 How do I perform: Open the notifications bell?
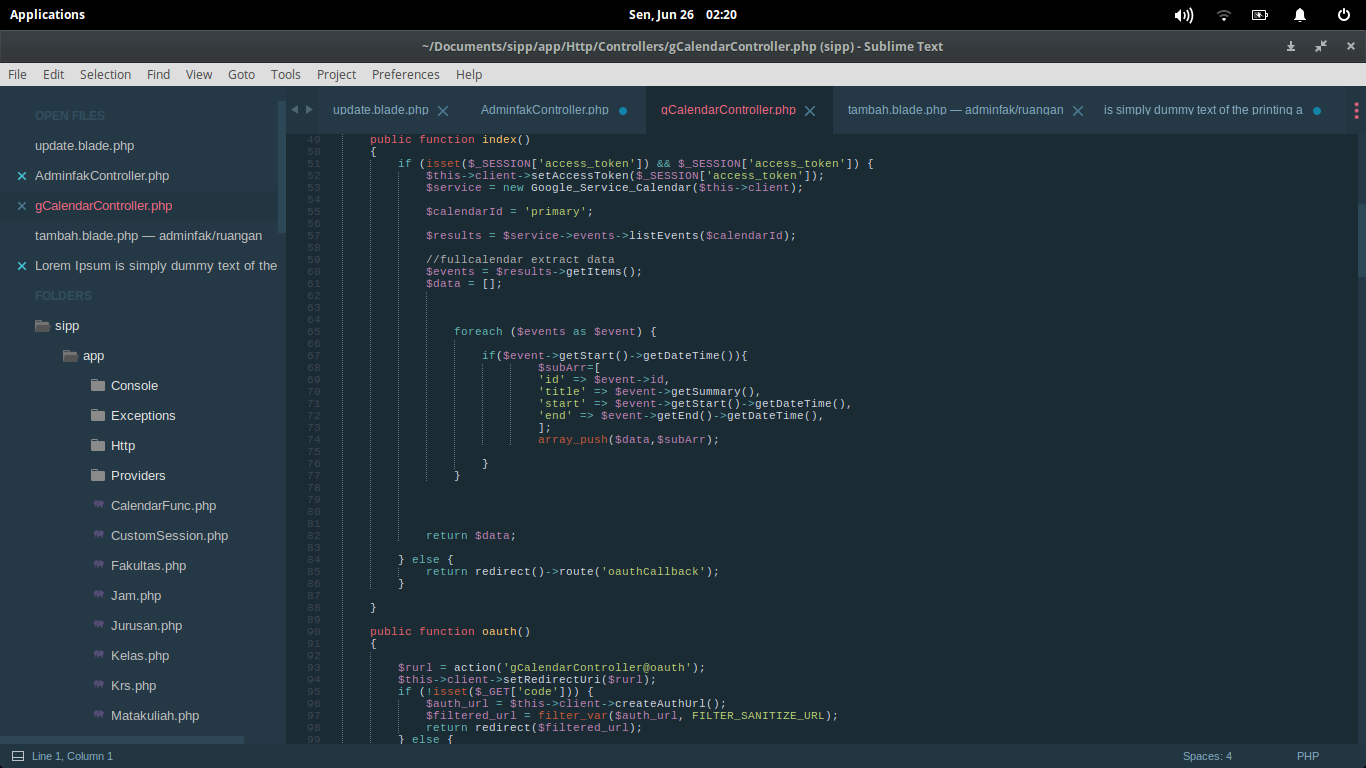[1300, 15]
